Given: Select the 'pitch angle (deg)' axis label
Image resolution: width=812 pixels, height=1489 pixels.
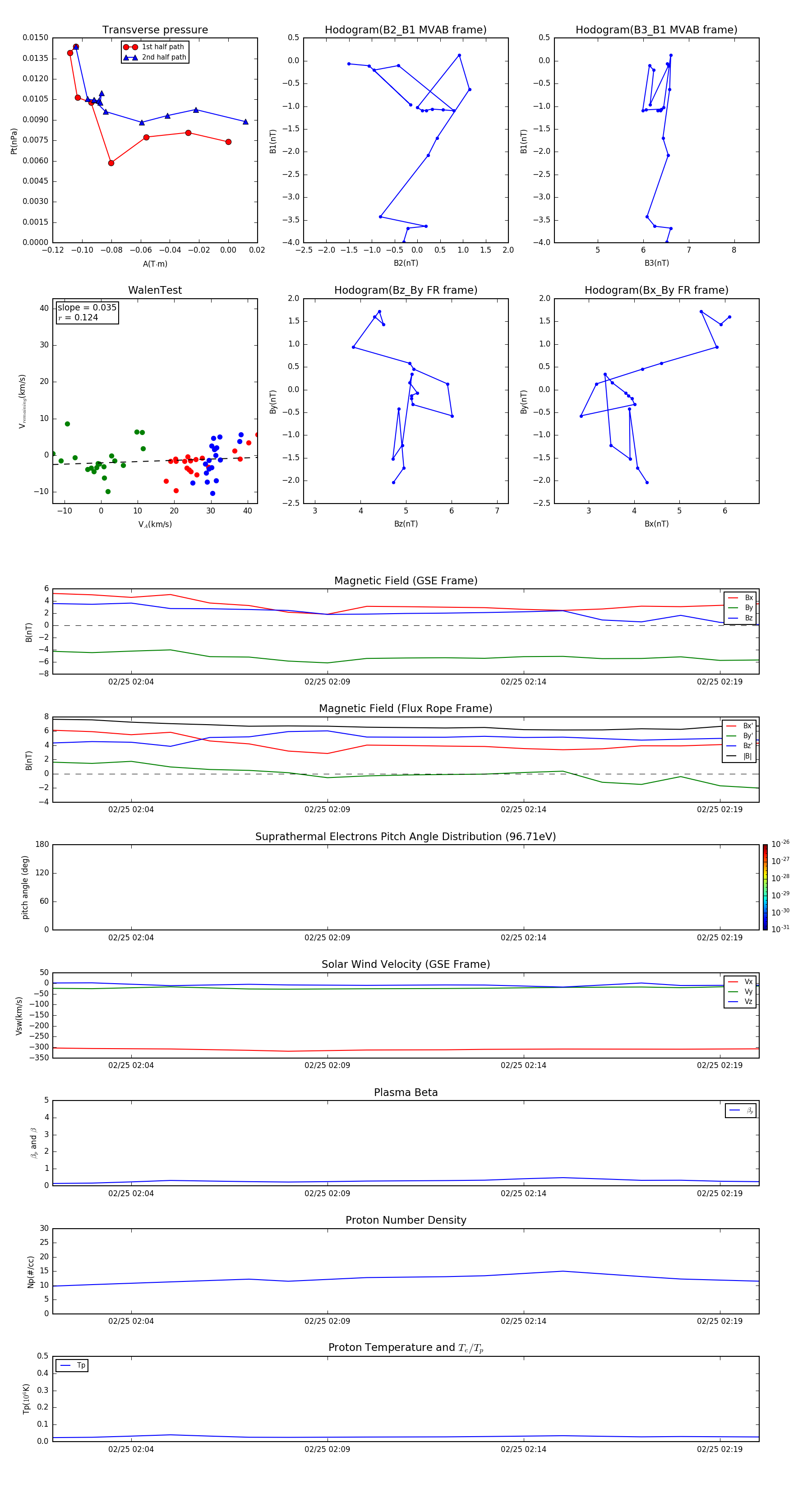Looking at the screenshot, I should pos(25,887).
